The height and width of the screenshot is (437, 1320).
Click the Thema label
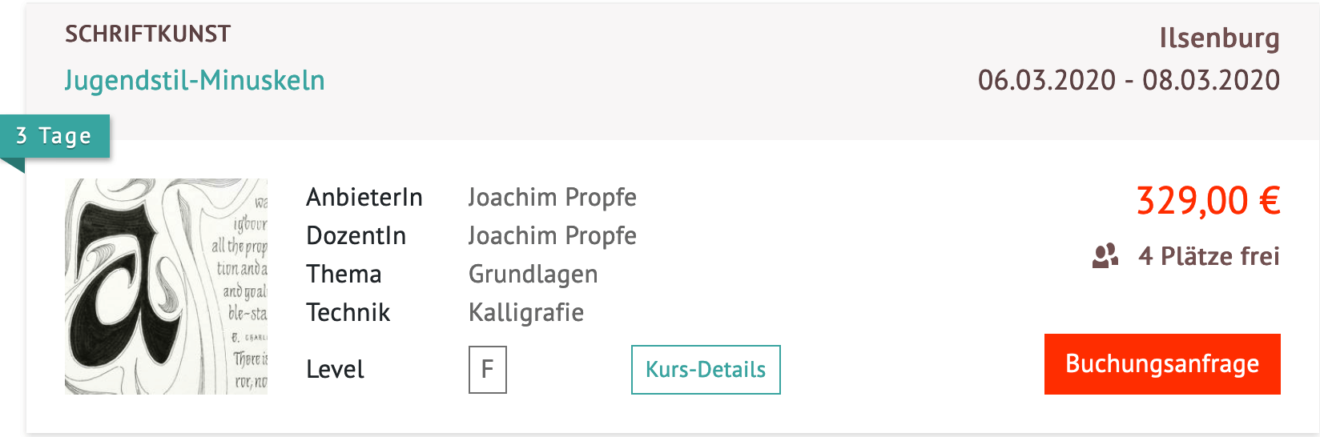[x=344, y=274]
